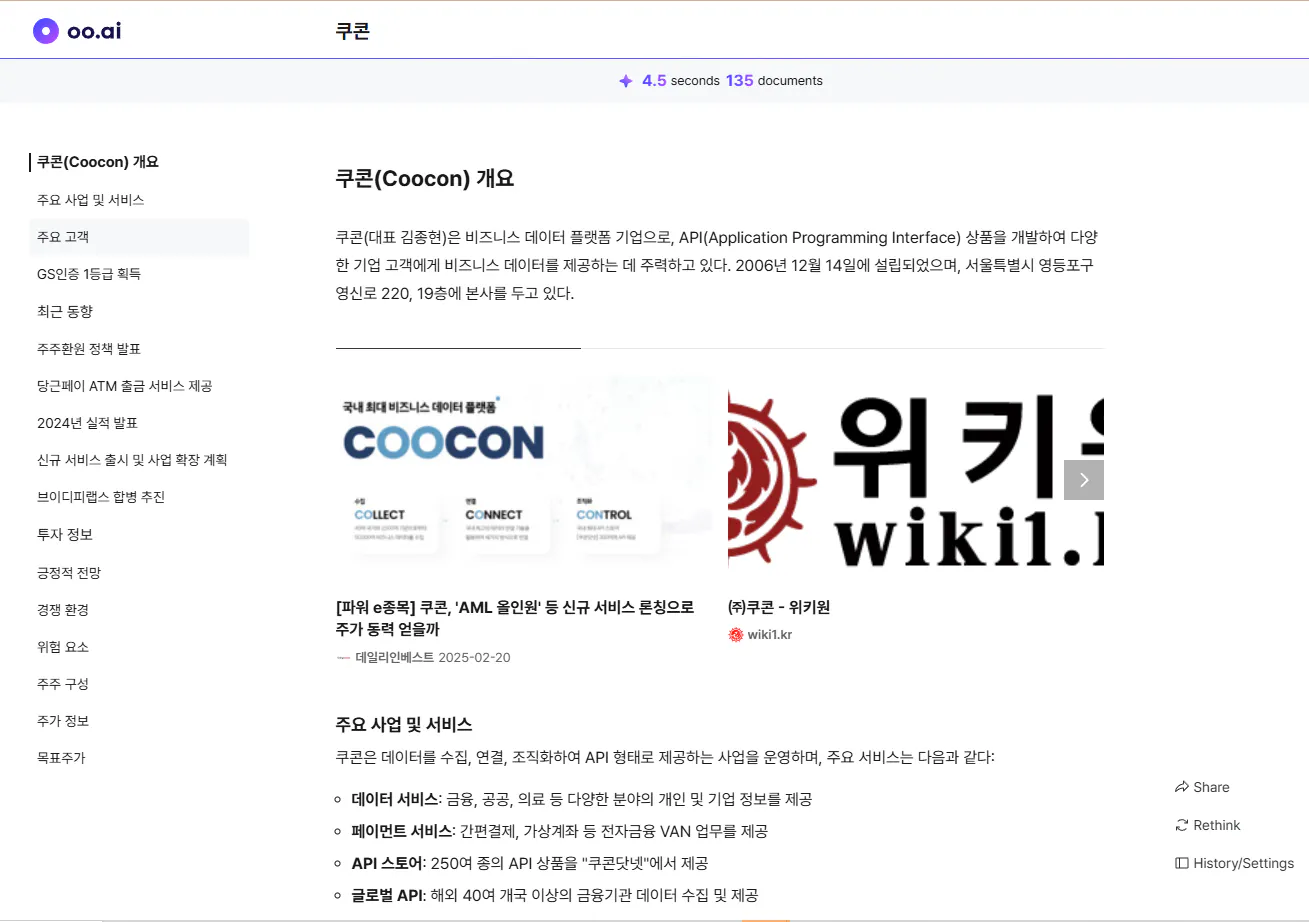
Task: Jump to 목표주가 section
Action: click(x=61, y=758)
